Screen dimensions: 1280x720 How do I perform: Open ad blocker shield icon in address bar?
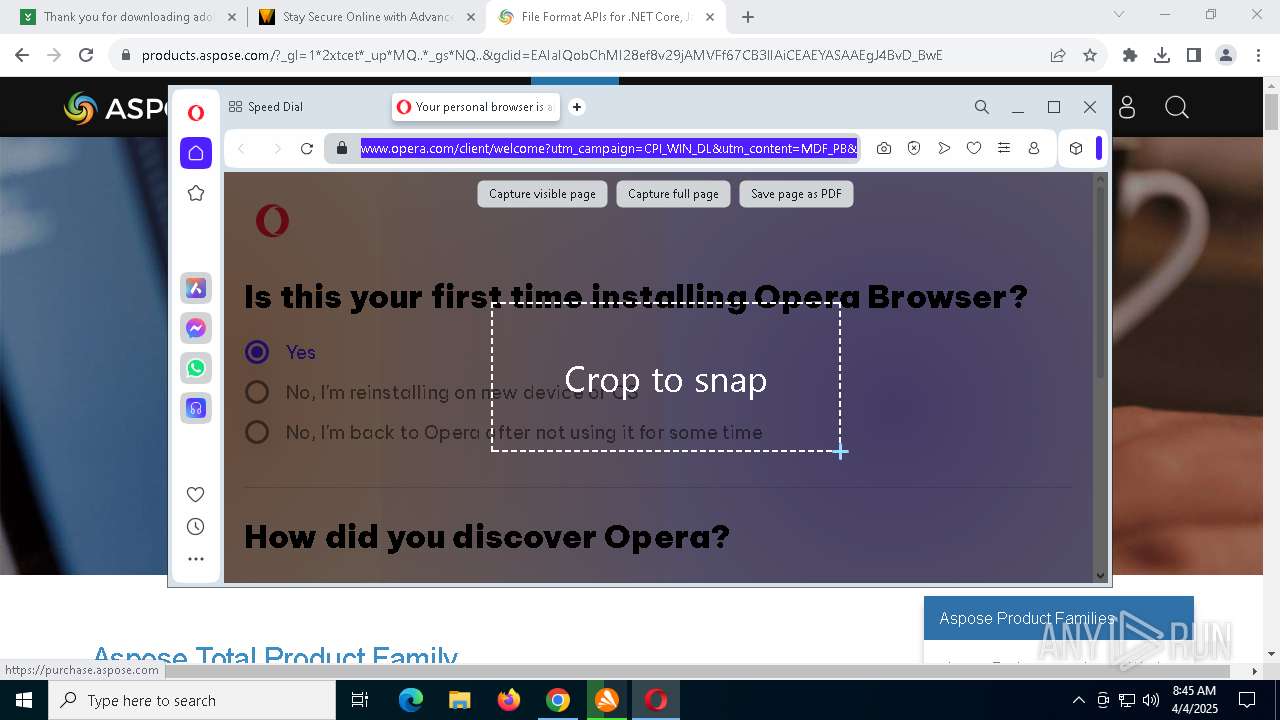(x=914, y=148)
